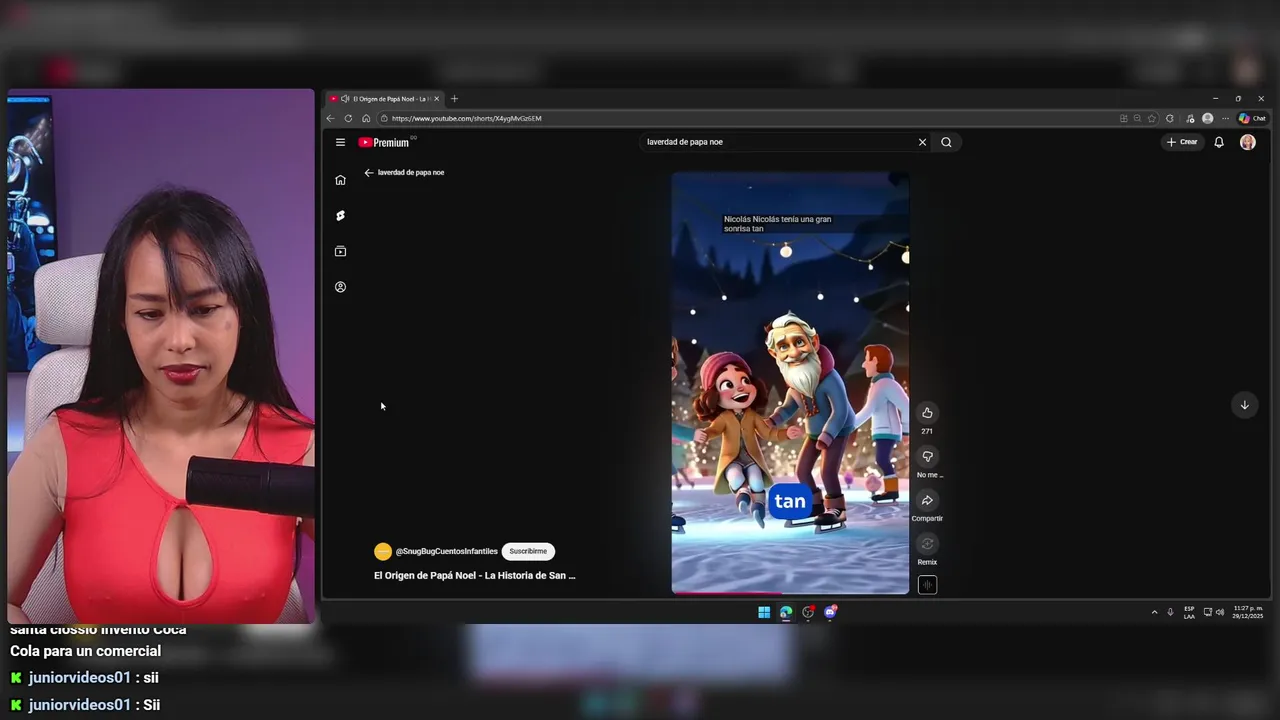Open the YouTube guide hamburger menu
The width and height of the screenshot is (1280, 720).
(x=340, y=142)
